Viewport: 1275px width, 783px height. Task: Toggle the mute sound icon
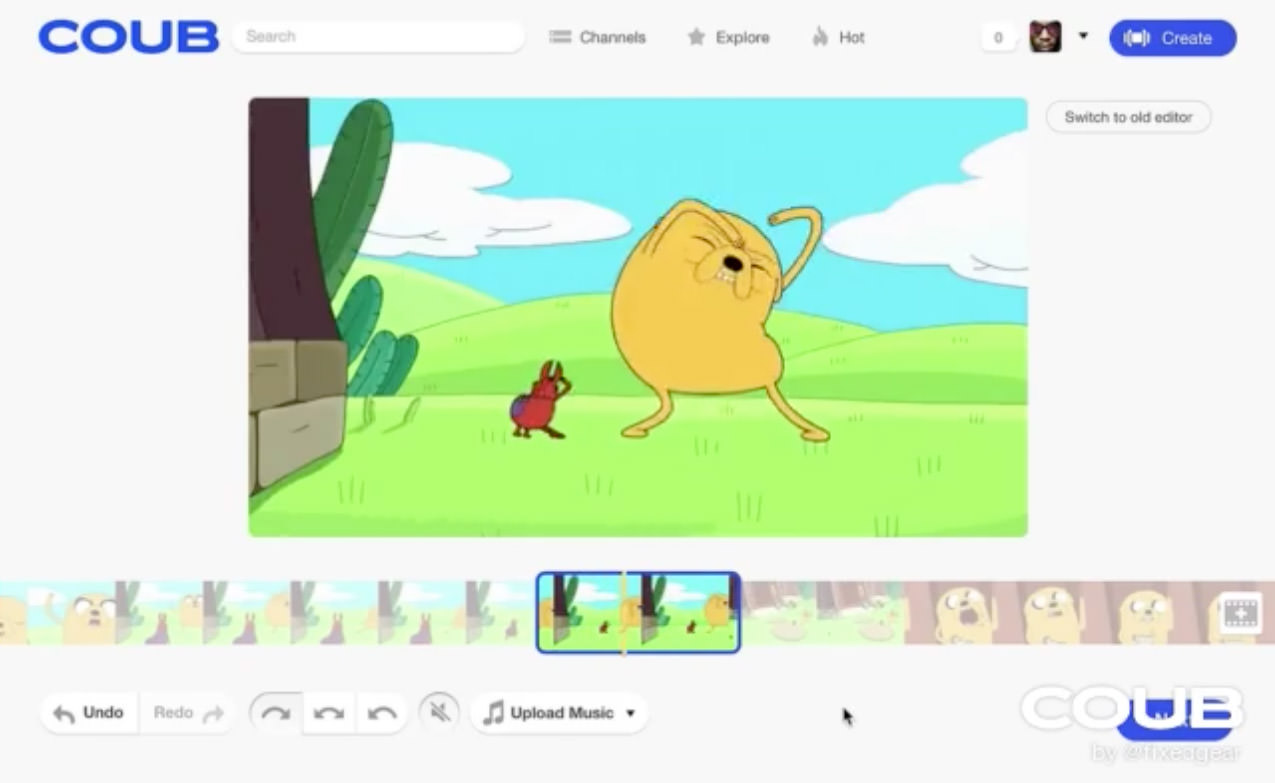coord(439,713)
